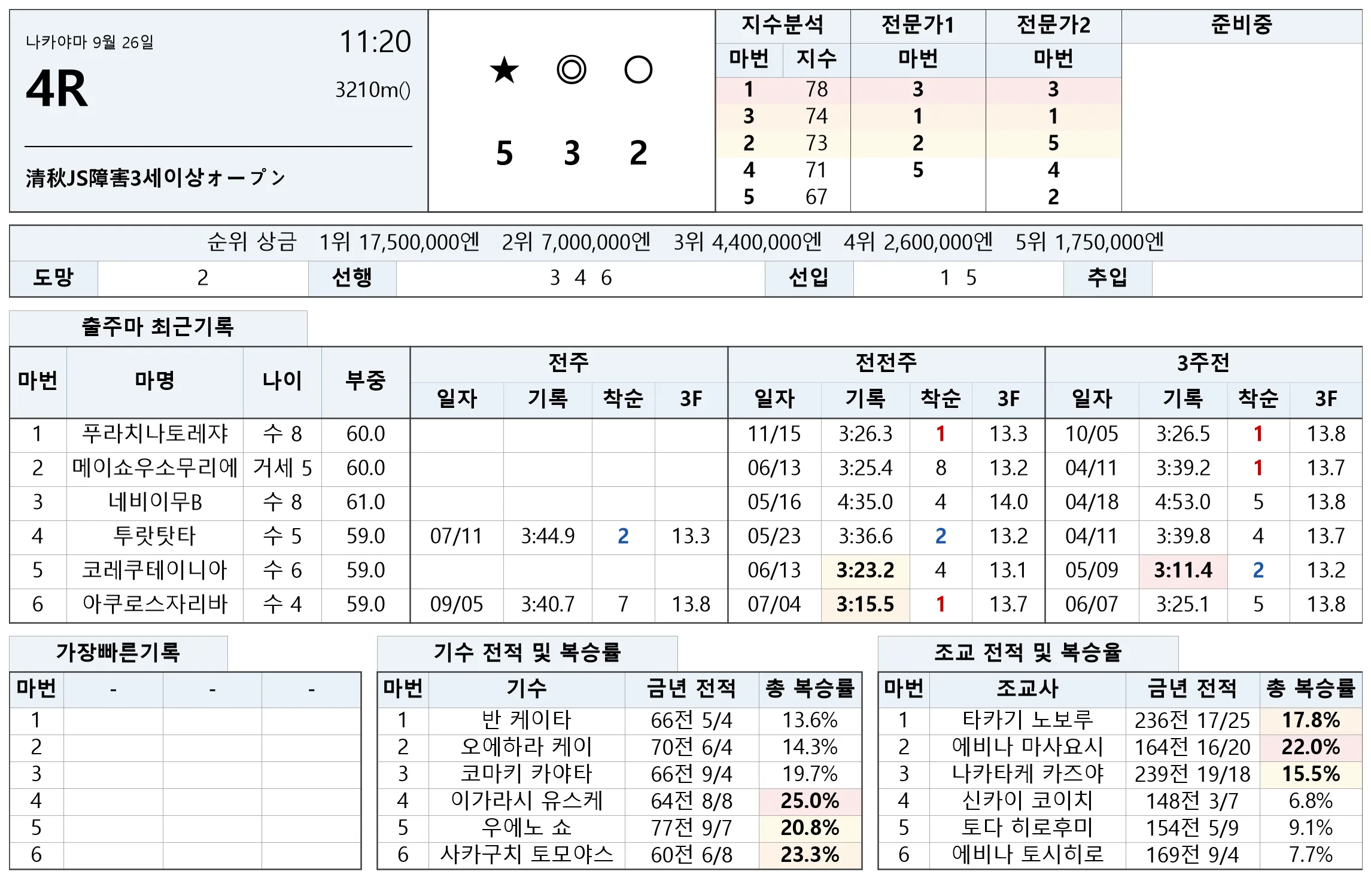Click horse name 푸라치나토레쟈
The height and width of the screenshot is (896, 1371).
pos(155,434)
